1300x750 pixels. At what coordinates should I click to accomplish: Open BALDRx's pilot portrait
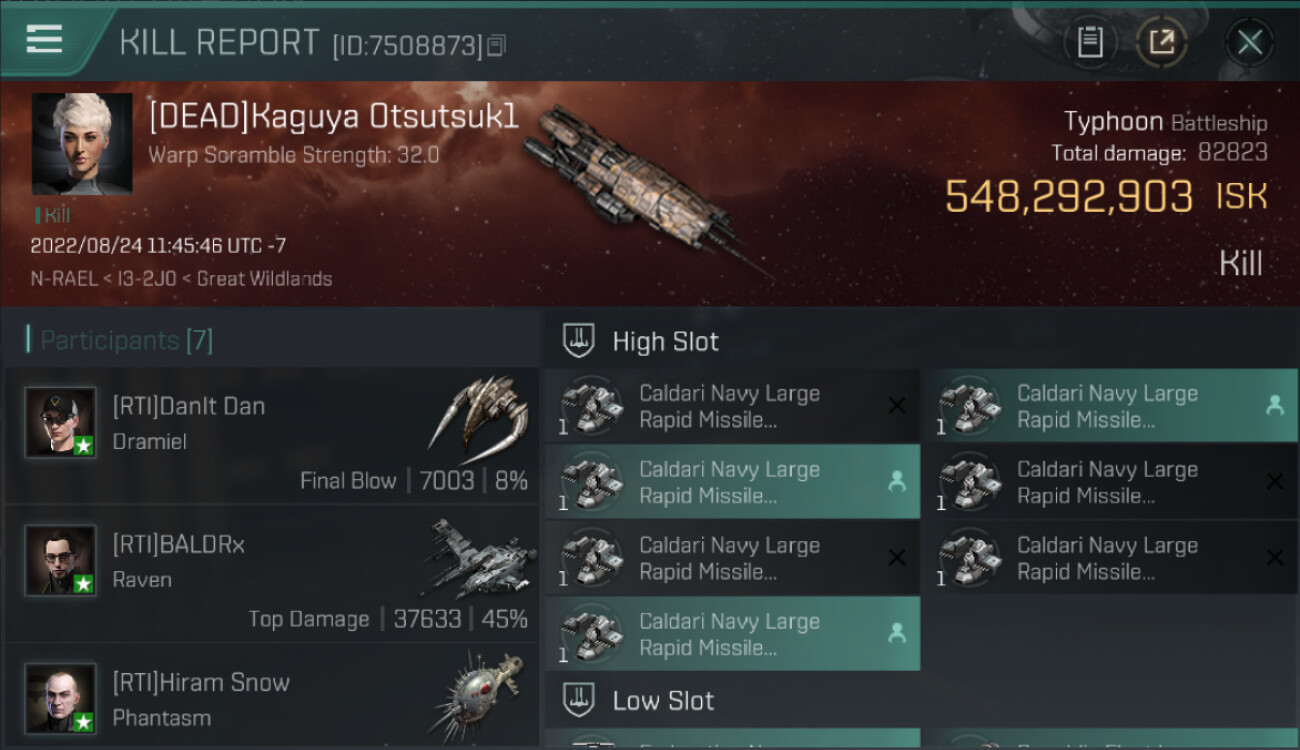[x=61, y=560]
